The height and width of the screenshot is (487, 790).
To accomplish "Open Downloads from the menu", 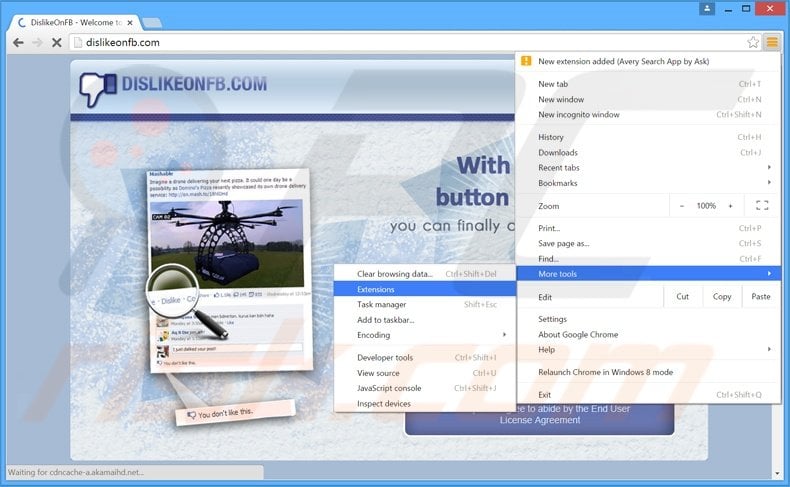I will (x=649, y=152).
